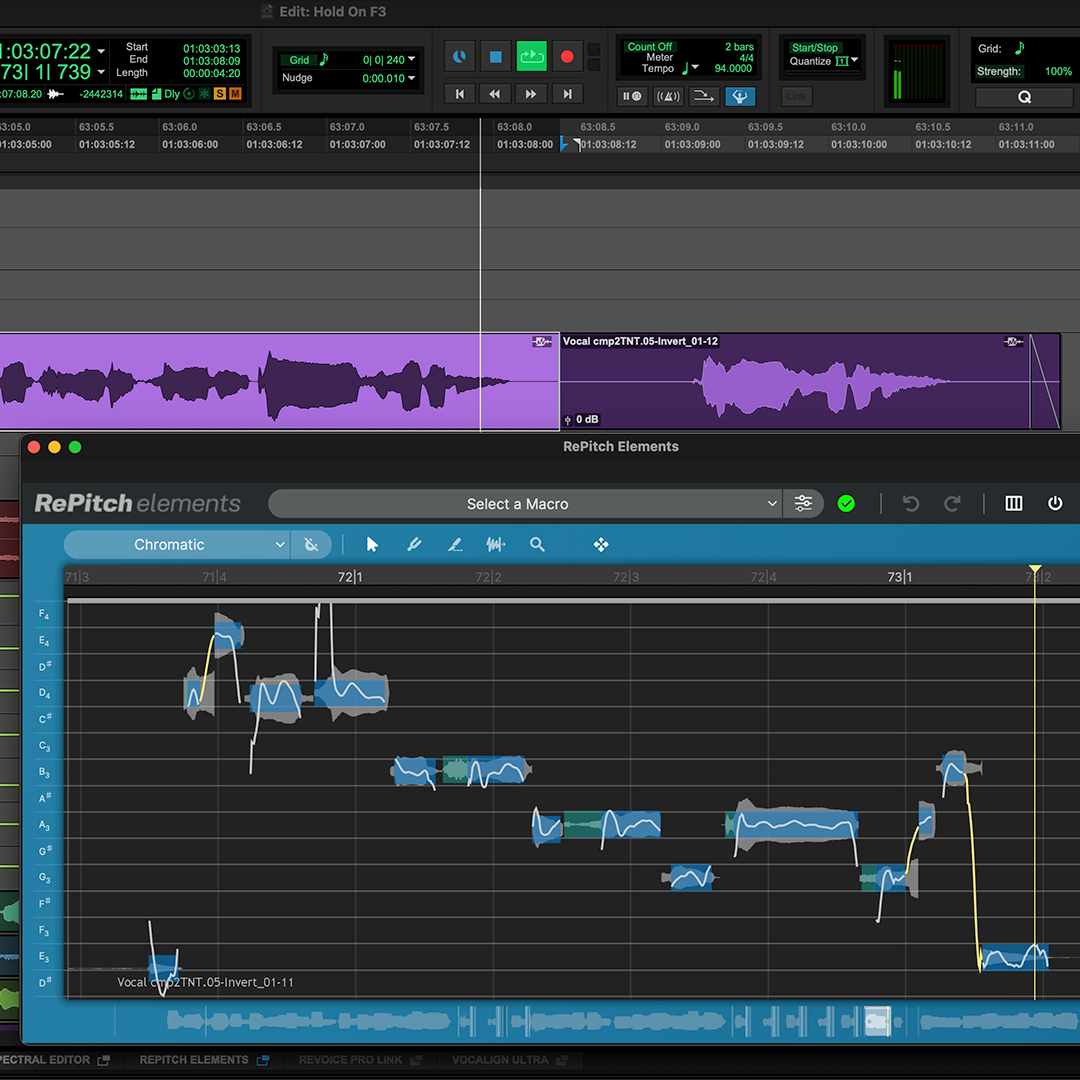Open the Grid value 0|0|240 dropdown
This screenshot has width=1080, height=1080.
point(411,59)
